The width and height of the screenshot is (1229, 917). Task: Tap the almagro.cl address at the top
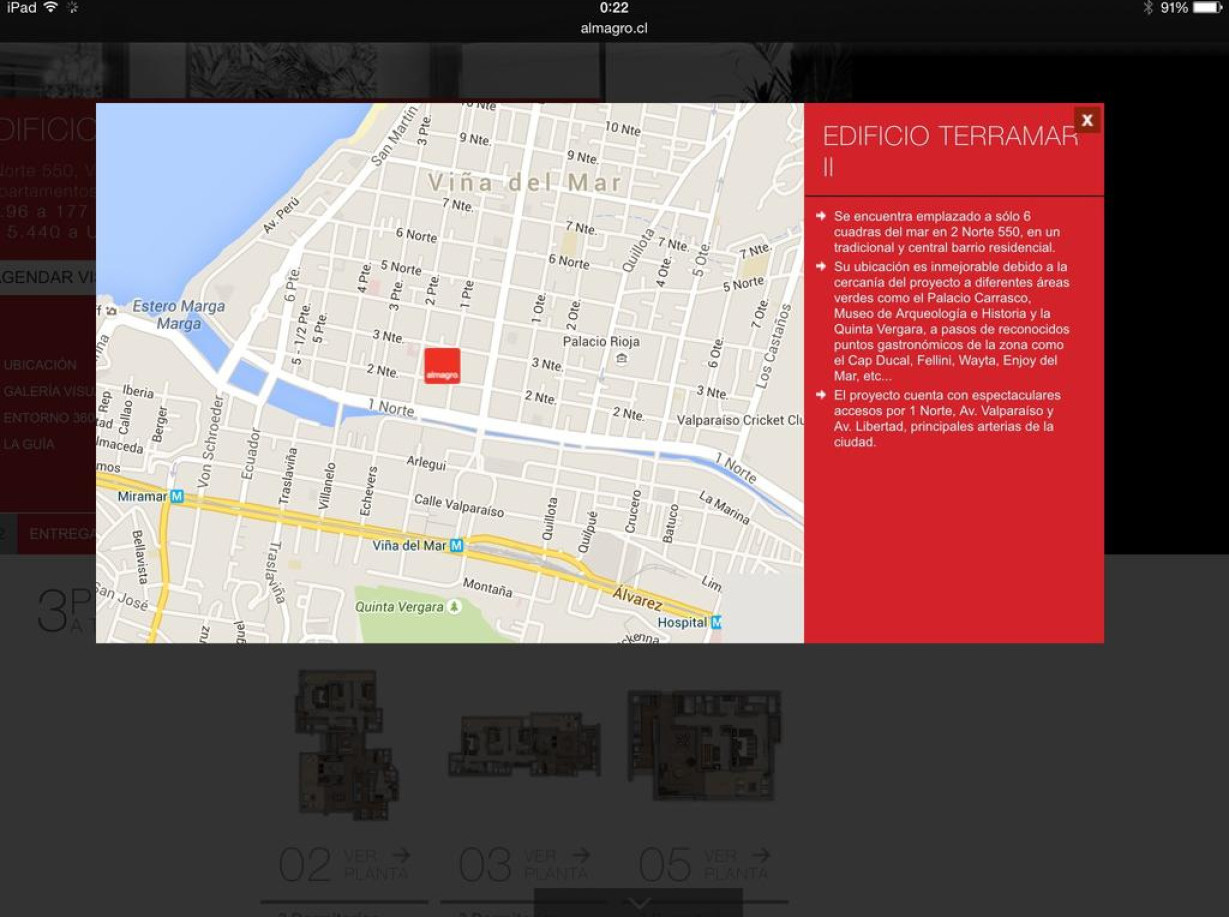pyautogui.click(x=614, y=29)
